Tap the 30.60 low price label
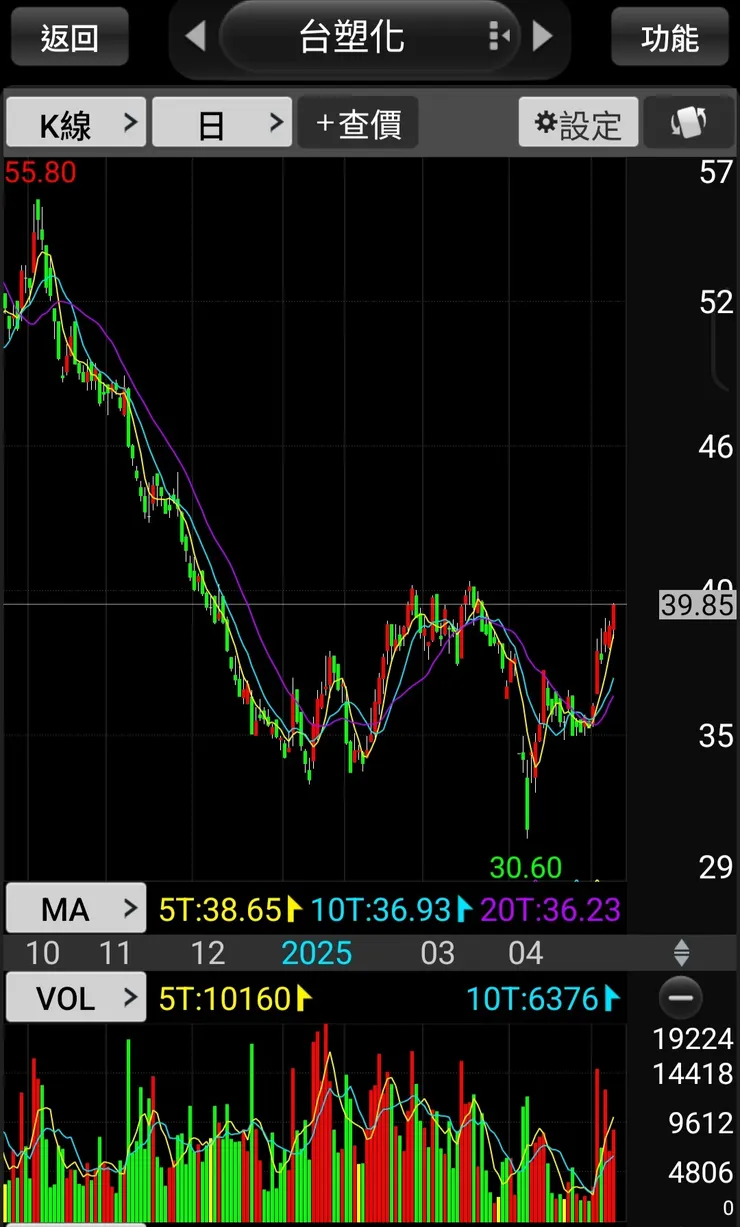Screen dimensions: 740x1227 point(526,867)
